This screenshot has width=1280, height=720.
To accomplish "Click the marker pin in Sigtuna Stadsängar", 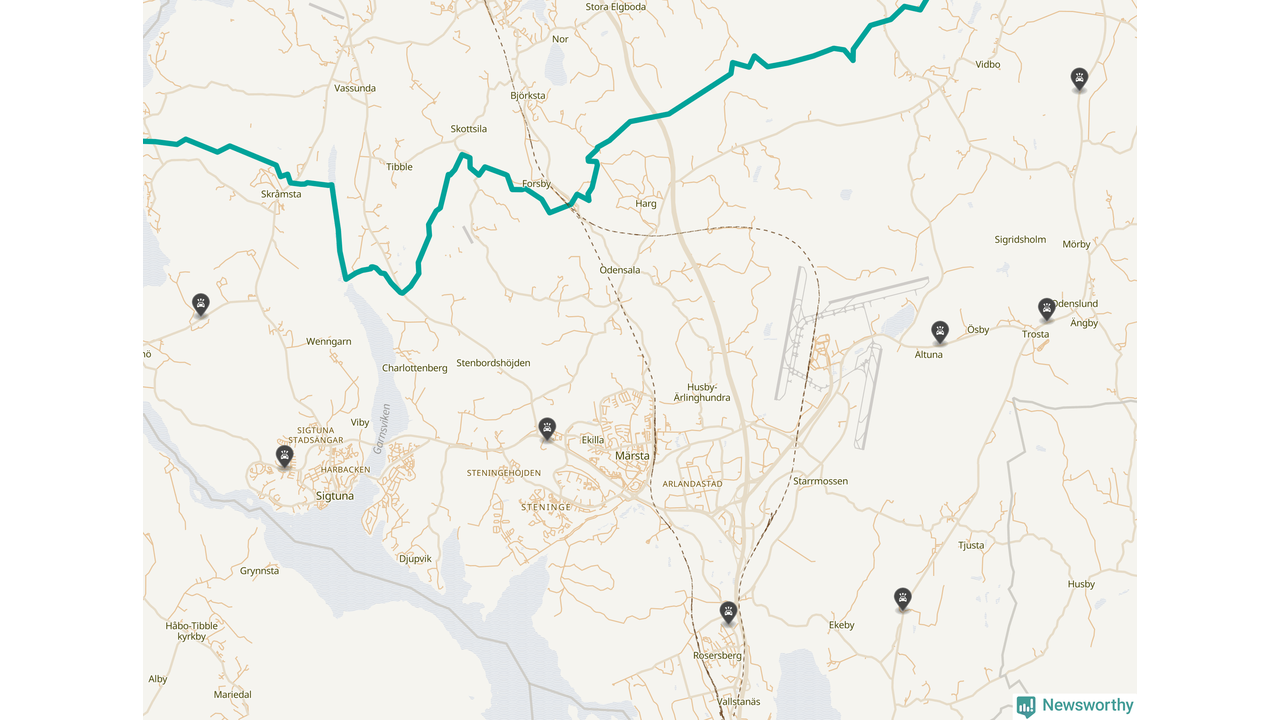I will [x=284, y=457].
